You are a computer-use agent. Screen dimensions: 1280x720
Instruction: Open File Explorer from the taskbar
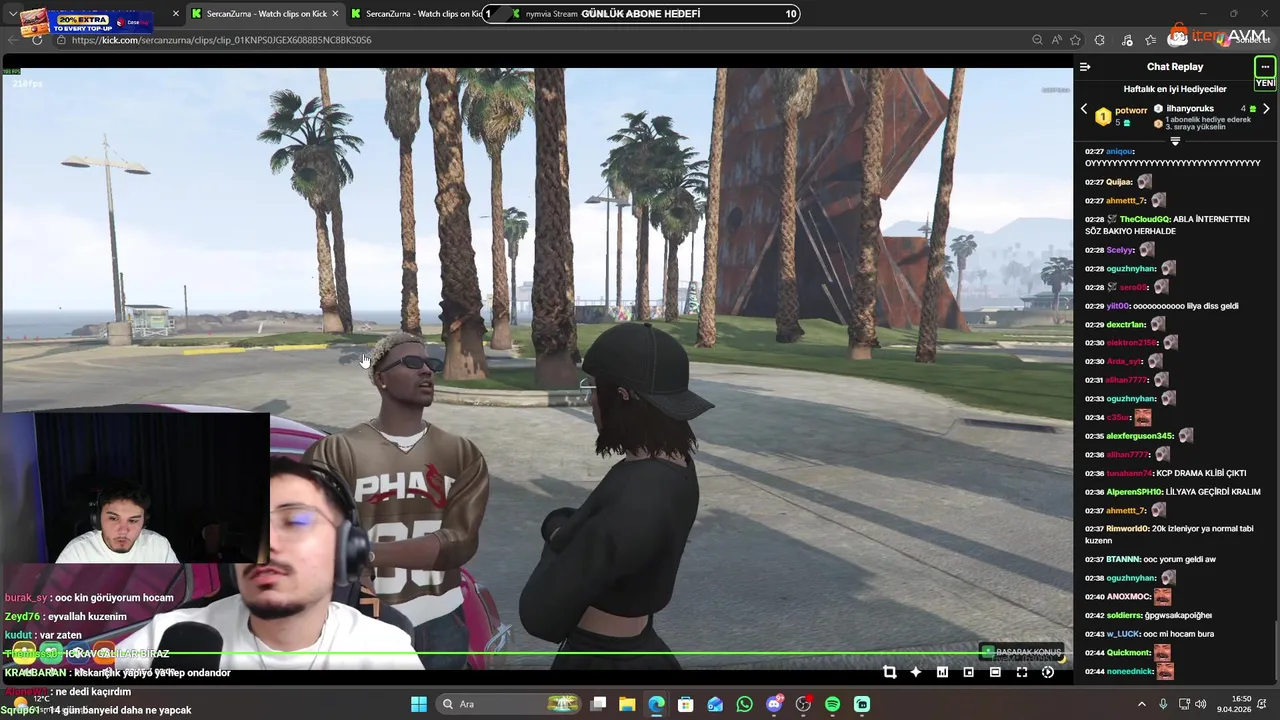click(627, 704)
